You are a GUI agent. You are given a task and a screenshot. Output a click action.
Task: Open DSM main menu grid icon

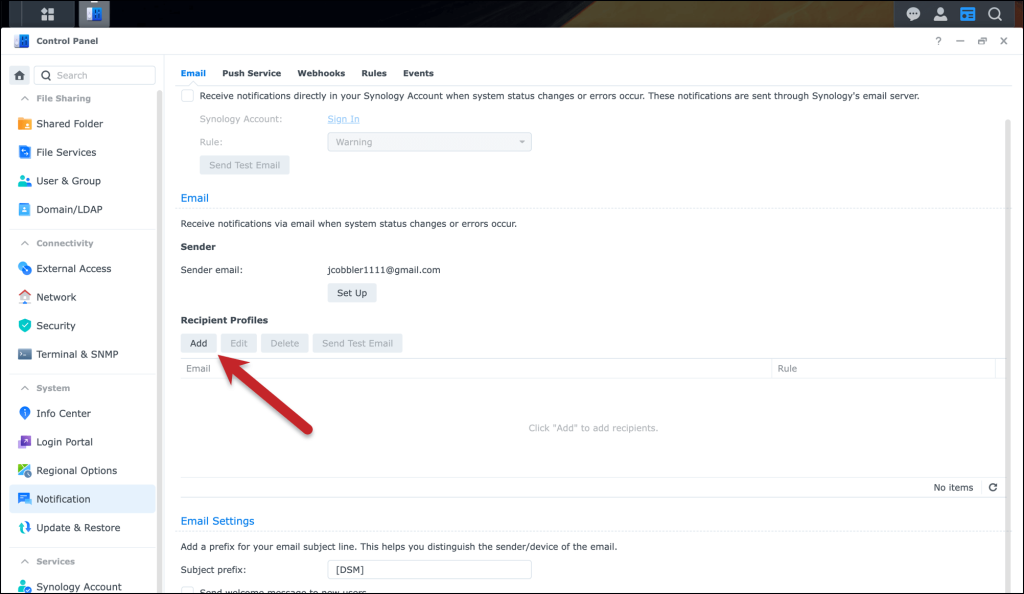[48, 14]
